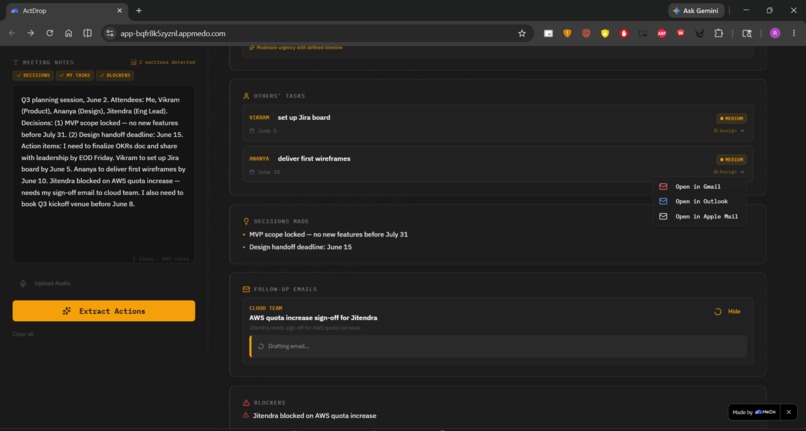Click the Clear all link
Image resolution: width=806 pixels, height=431 pixels.
(23, 334)
